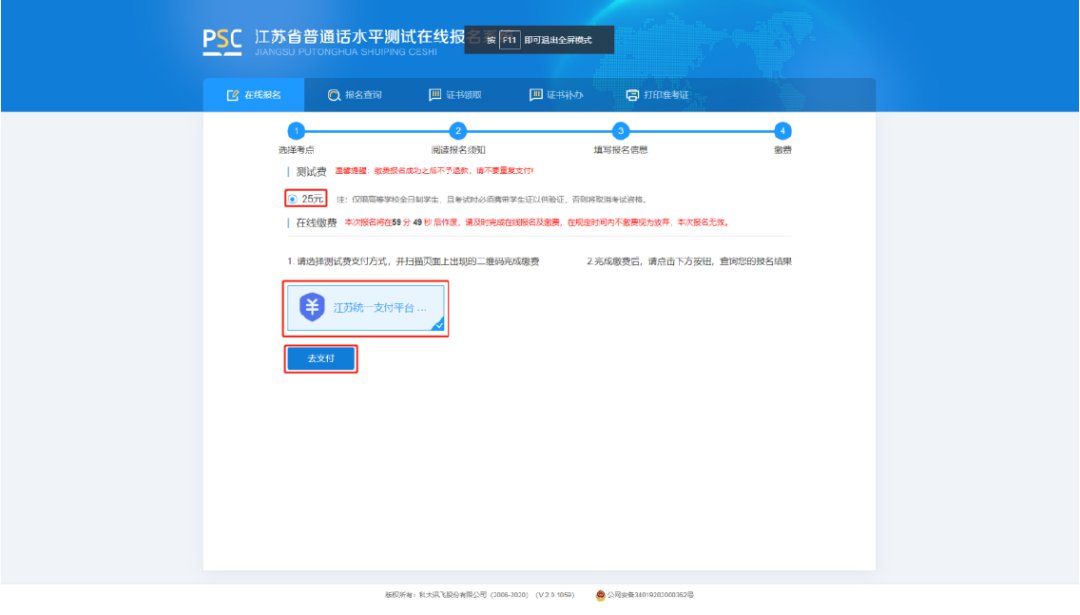Click the 去支付 button
Image resolution: width=1080 pixels, height=615 pixels.
click(x=321, y=359)
